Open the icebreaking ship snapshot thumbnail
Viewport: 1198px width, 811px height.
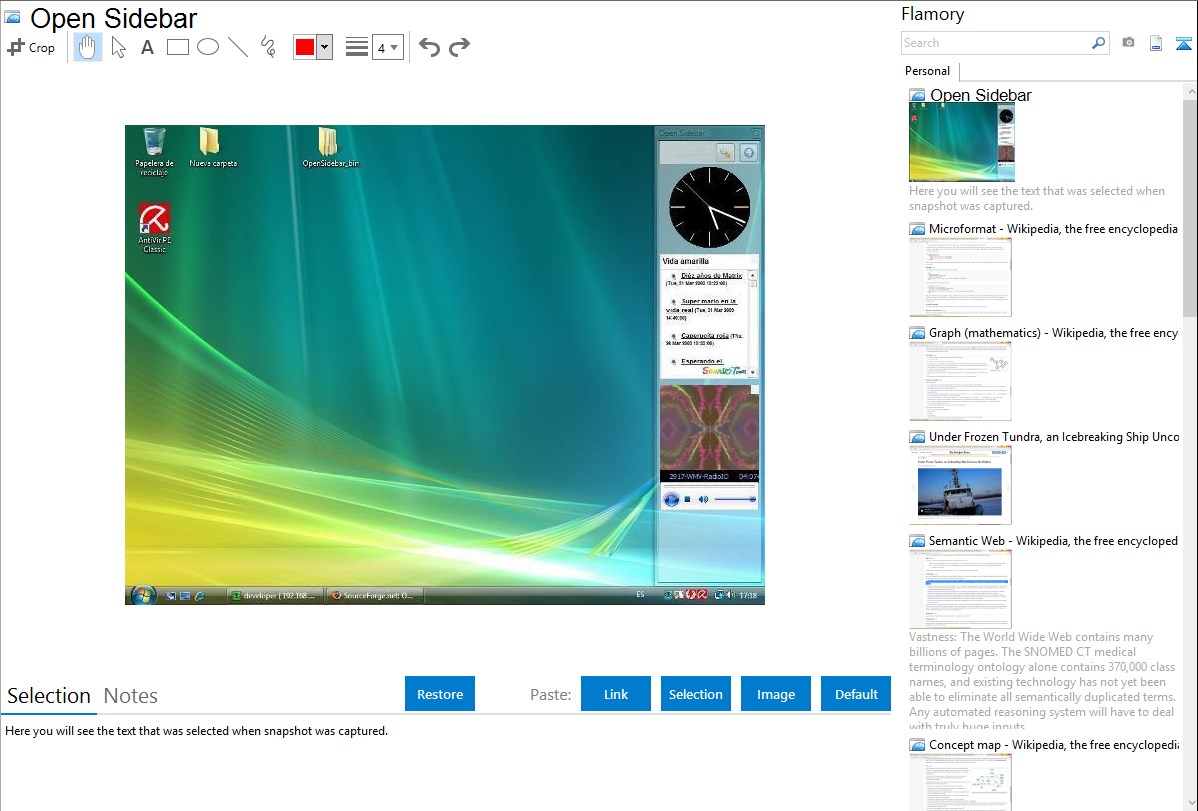click(960, 485)
